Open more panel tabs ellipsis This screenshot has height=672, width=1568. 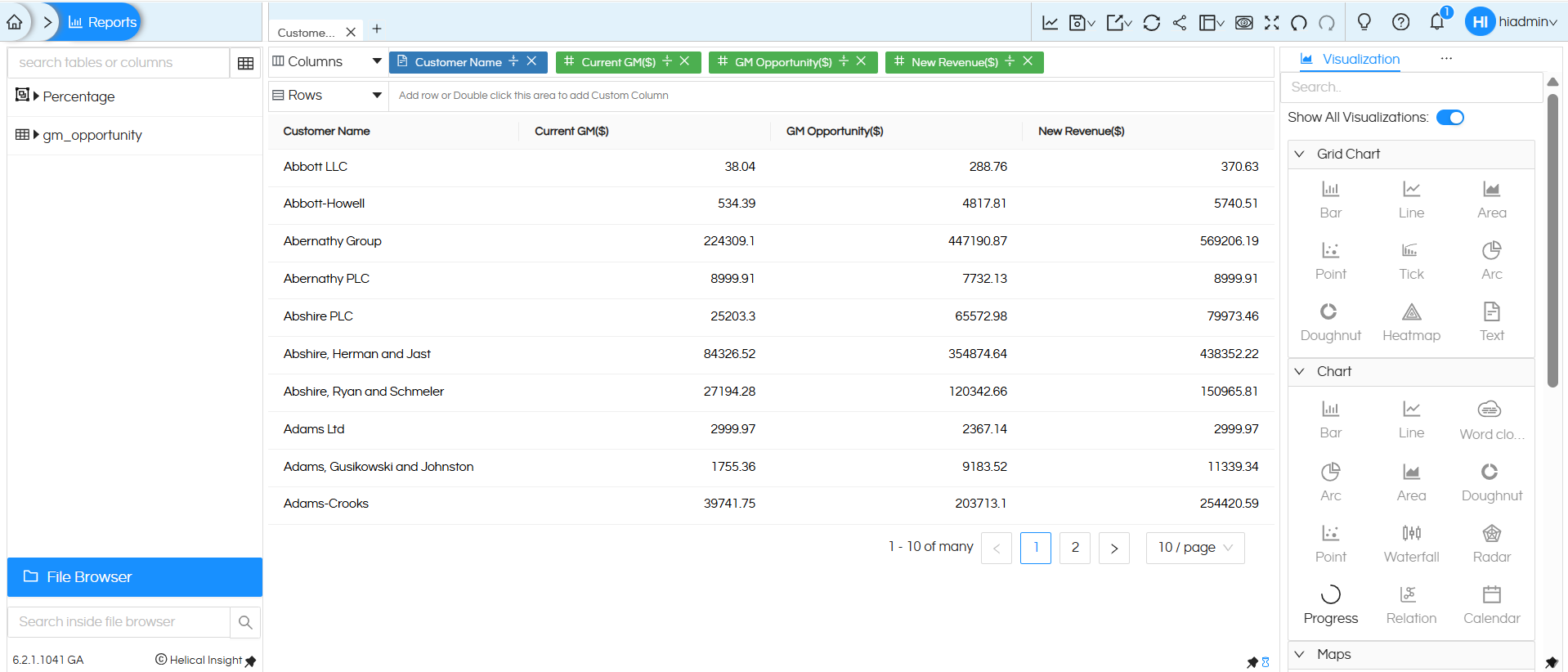tap(1446, 58)
